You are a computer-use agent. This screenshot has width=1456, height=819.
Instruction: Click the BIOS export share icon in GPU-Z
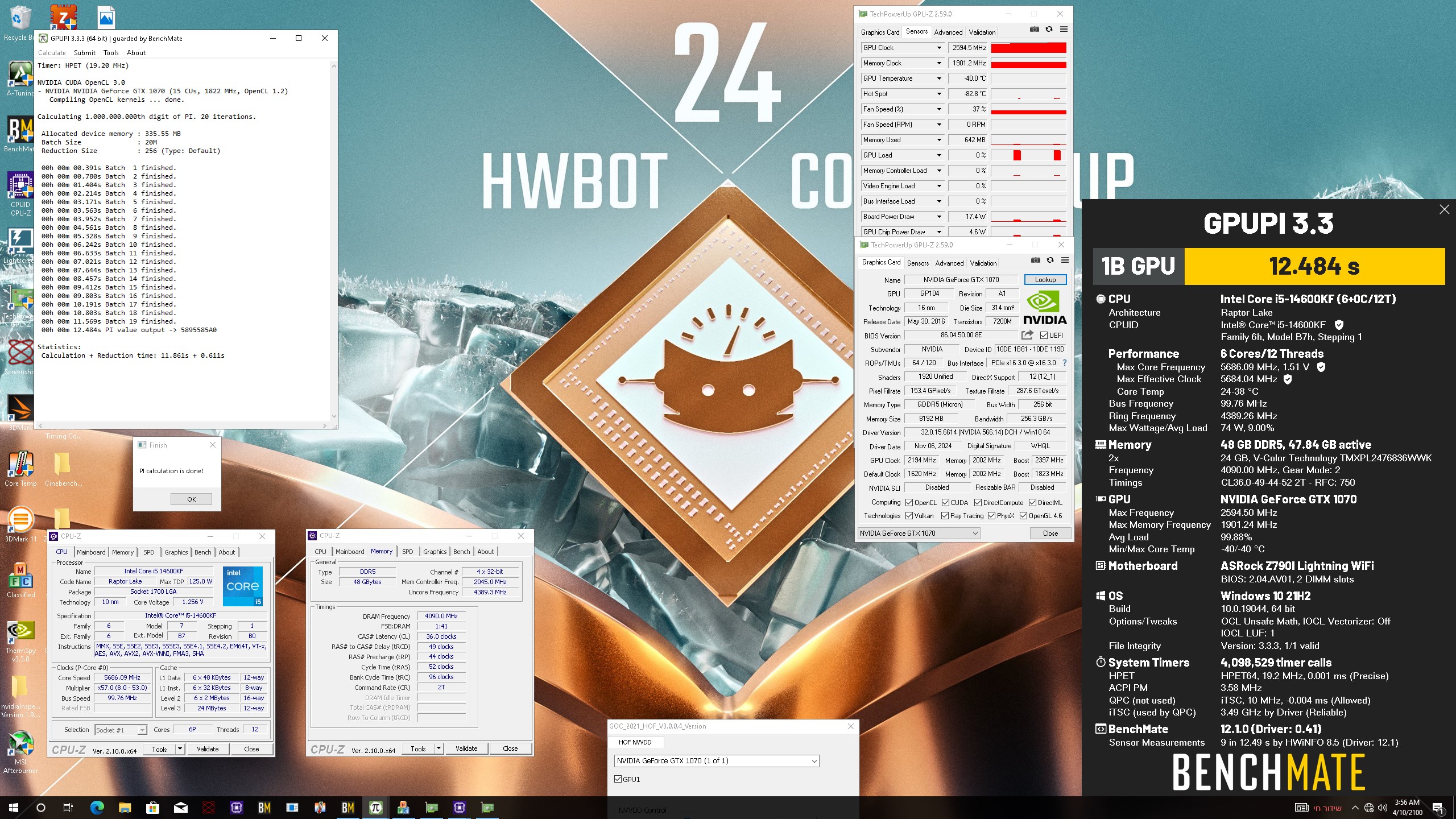(x=1027, y=335)
